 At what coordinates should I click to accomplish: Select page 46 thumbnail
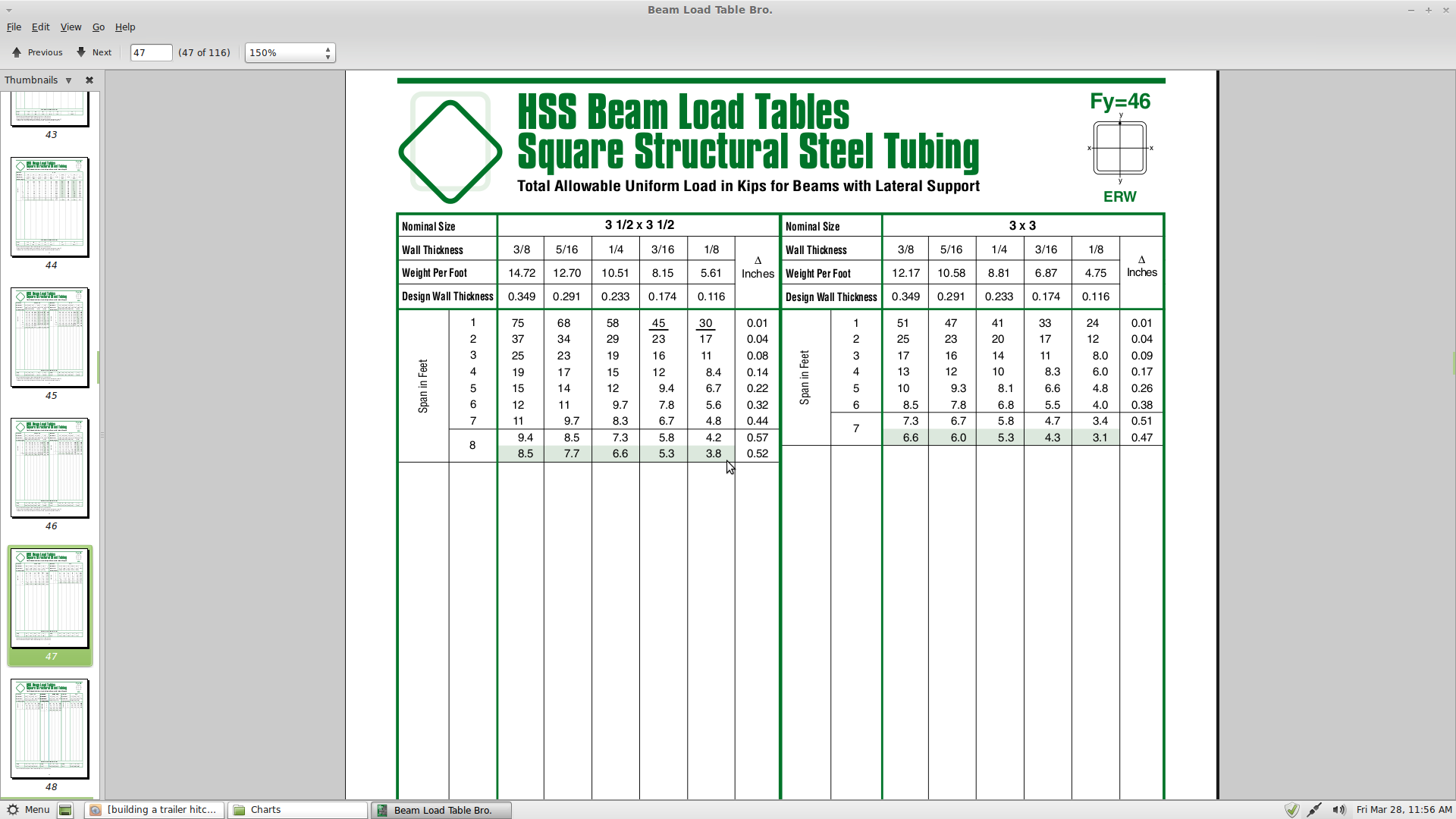click(50, 468)
